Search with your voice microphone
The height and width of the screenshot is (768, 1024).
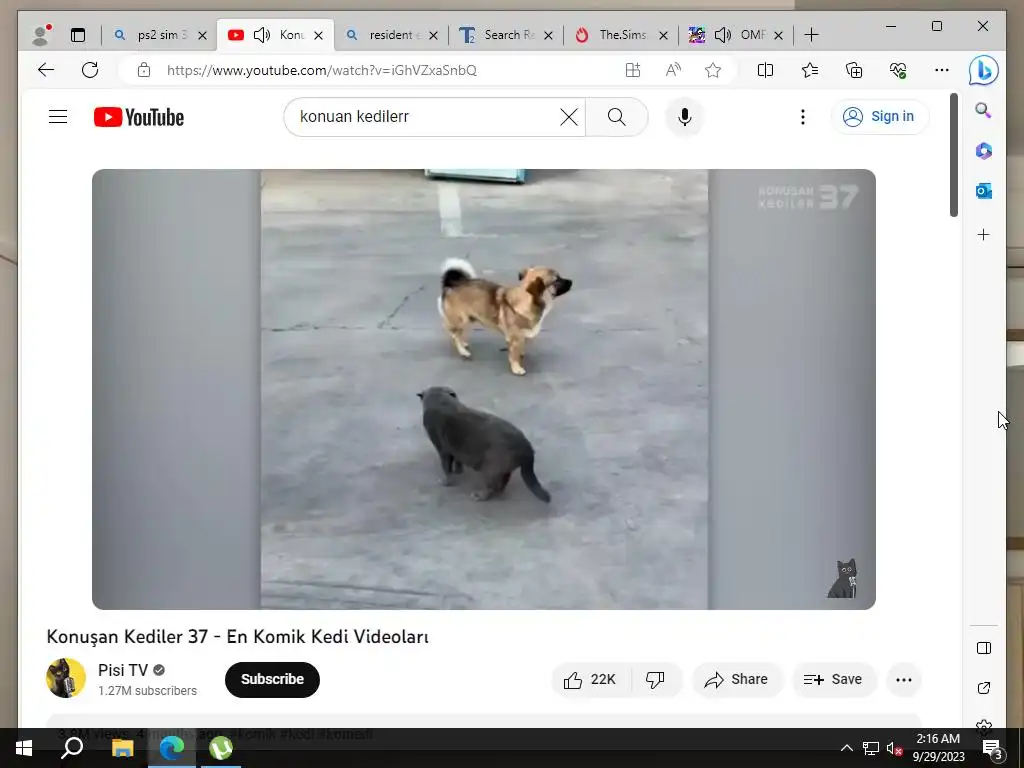click(684, 117)
